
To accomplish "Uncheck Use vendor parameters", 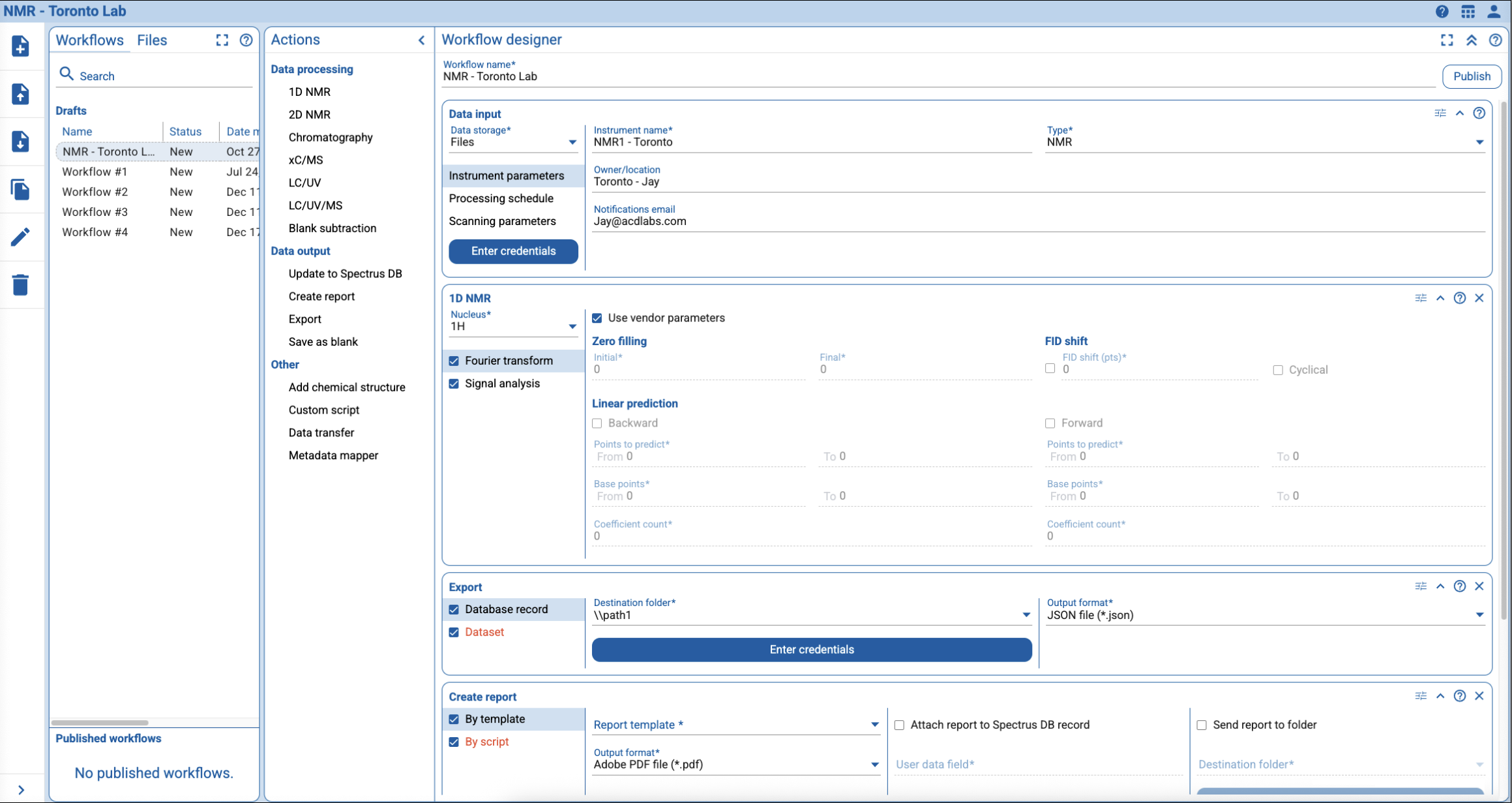I will coord(597,318).
